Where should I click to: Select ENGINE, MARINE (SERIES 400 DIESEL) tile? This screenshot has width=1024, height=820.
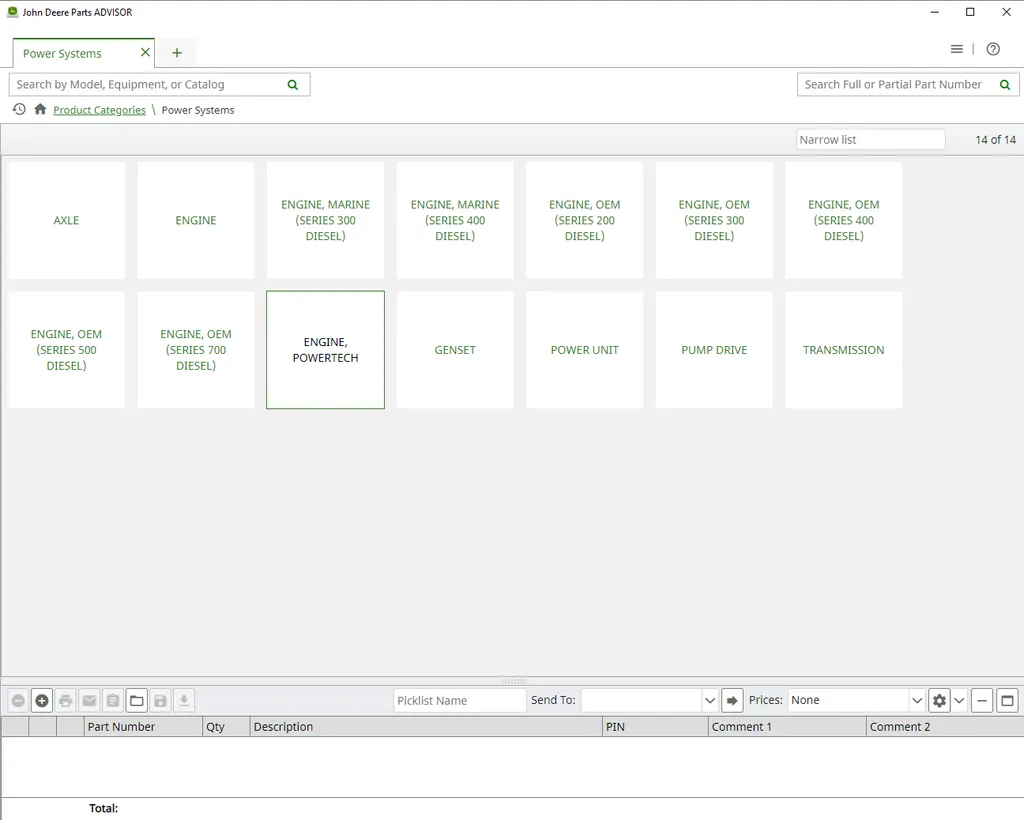pos(455,220)
